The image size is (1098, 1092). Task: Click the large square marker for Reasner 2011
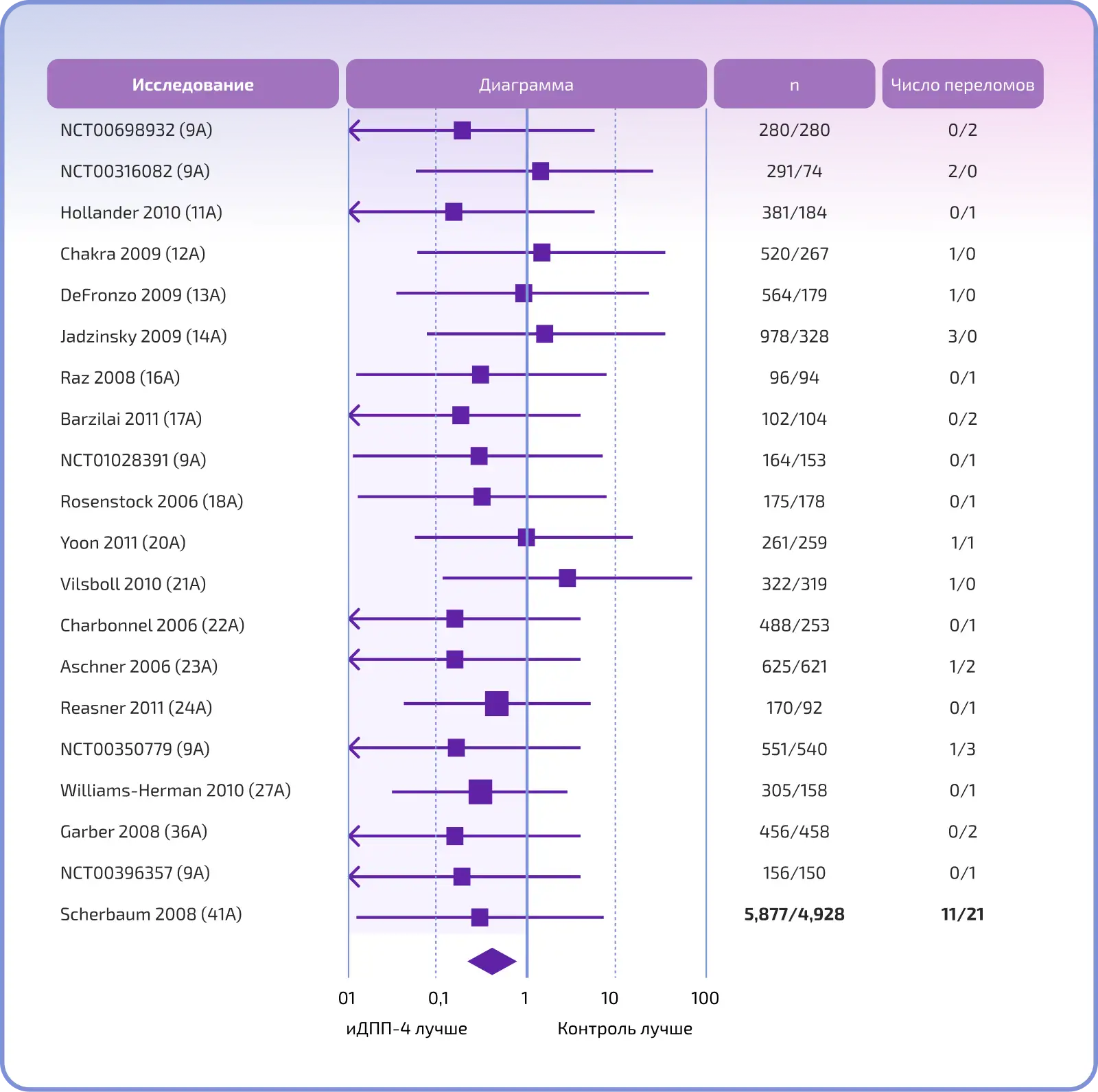pos(496,704)
